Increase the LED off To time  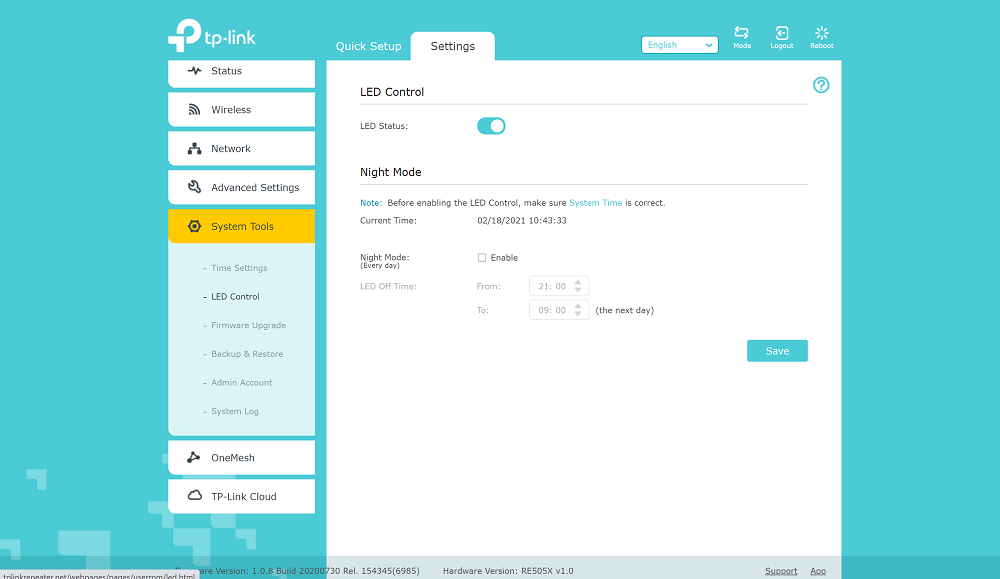coord(578,306)
